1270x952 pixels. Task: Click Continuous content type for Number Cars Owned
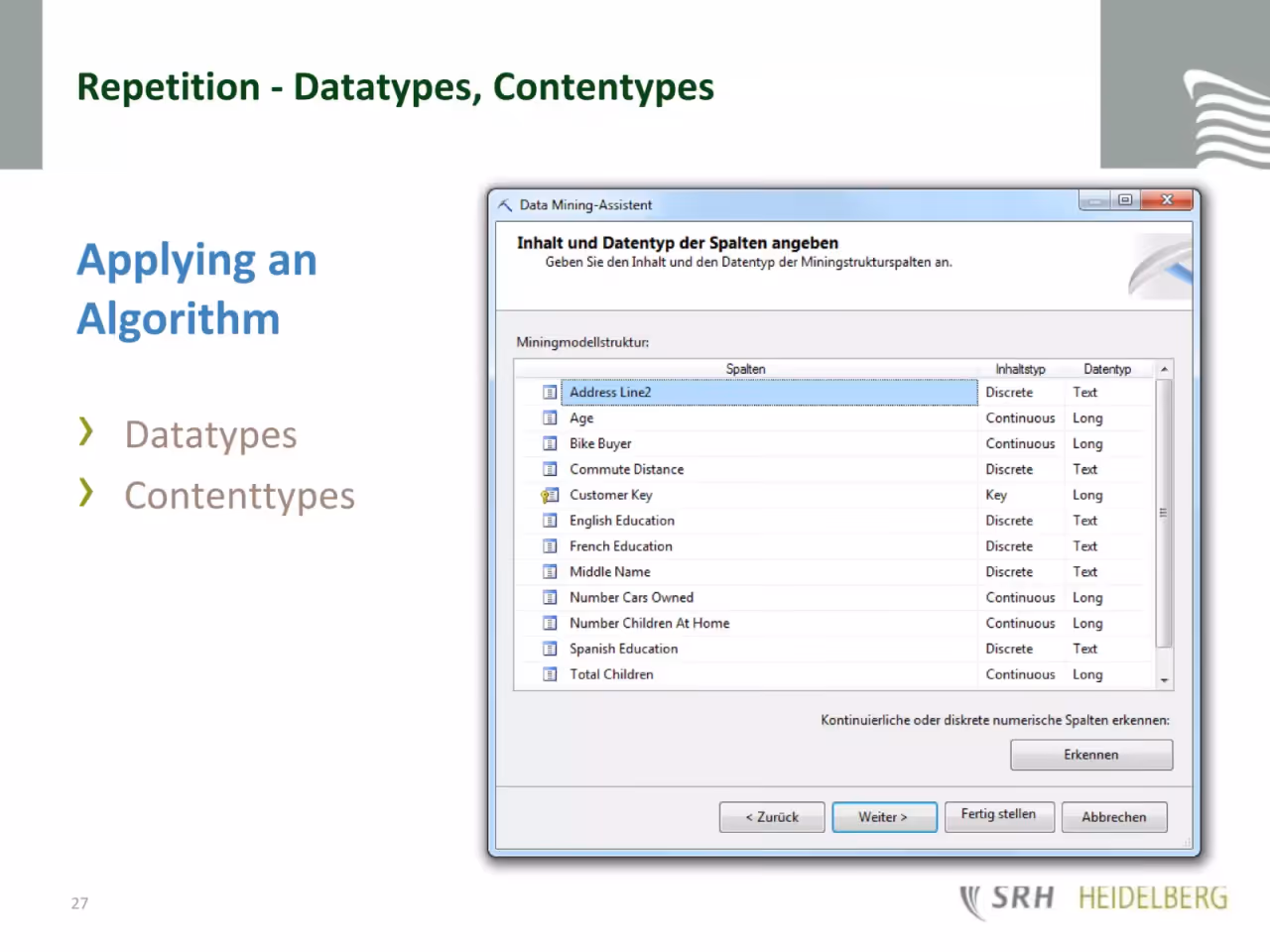[x=1020, y=598]
